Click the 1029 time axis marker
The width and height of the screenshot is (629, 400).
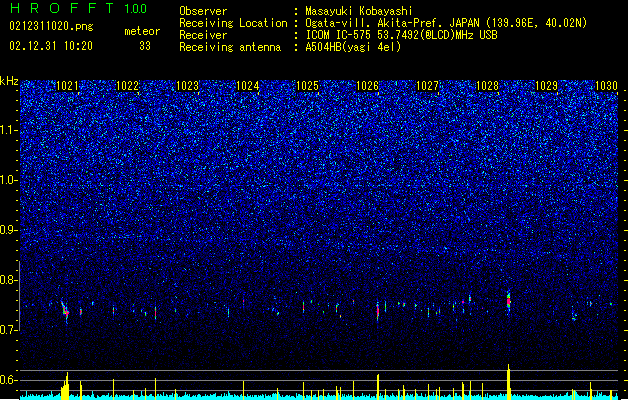546,86
